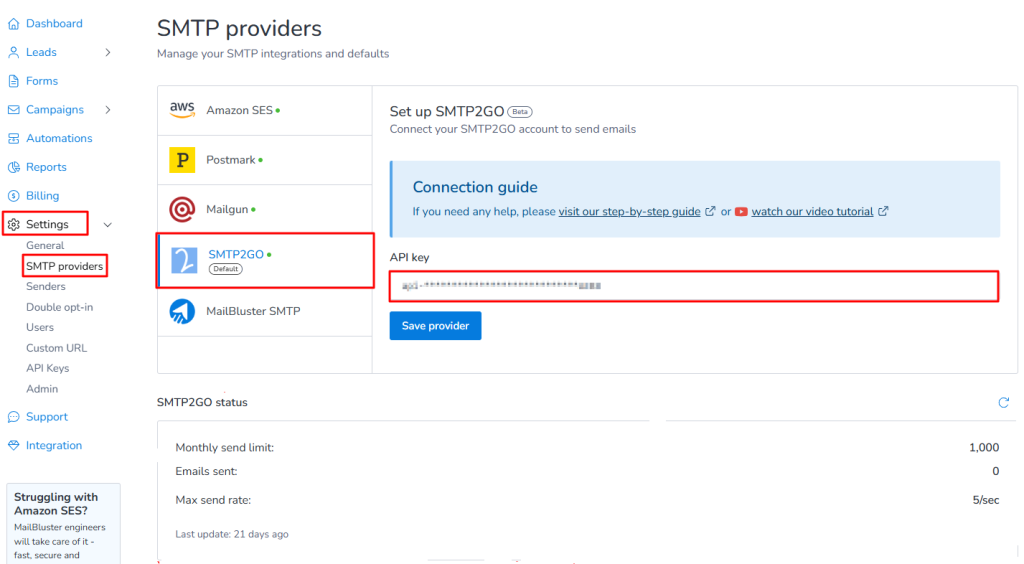The width and height of the screenshot is (1024, 564).
Task: Click the Campaigns envelope icon
Action: coord(14,110)
